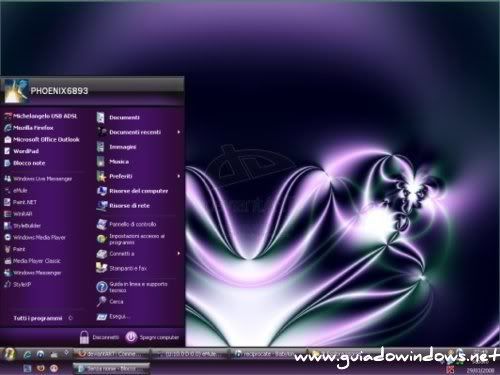Open Paint.NET
The image size is (500, 375).
point(20,202)
